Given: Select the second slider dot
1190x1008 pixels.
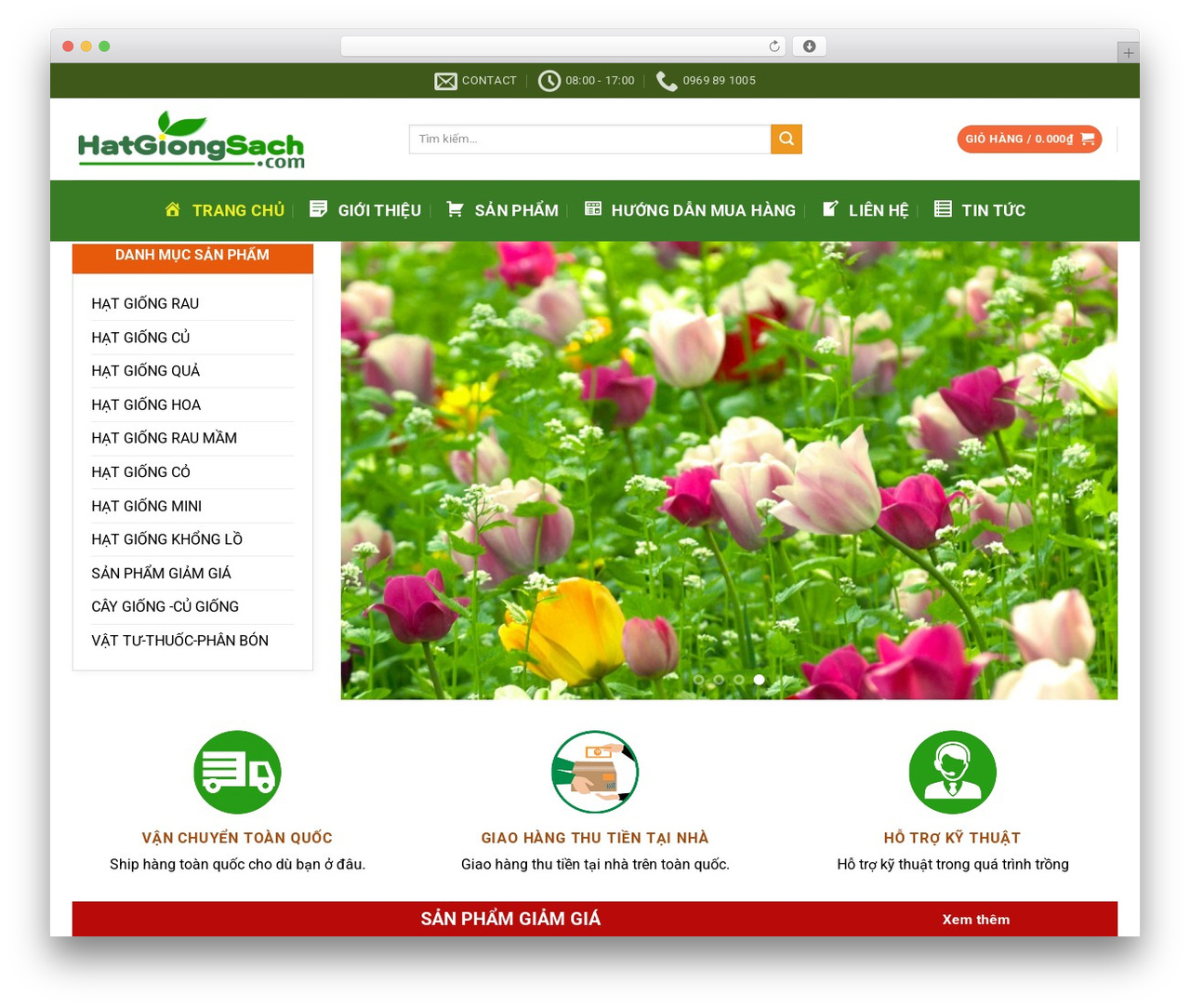Looking at the screenshot, I should pos(719,680).
